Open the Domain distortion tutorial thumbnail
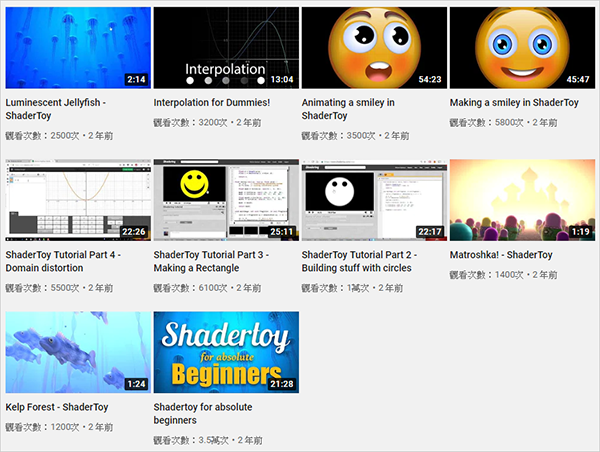The height and width of the screenshot is (452, 600). coord(78,200)
